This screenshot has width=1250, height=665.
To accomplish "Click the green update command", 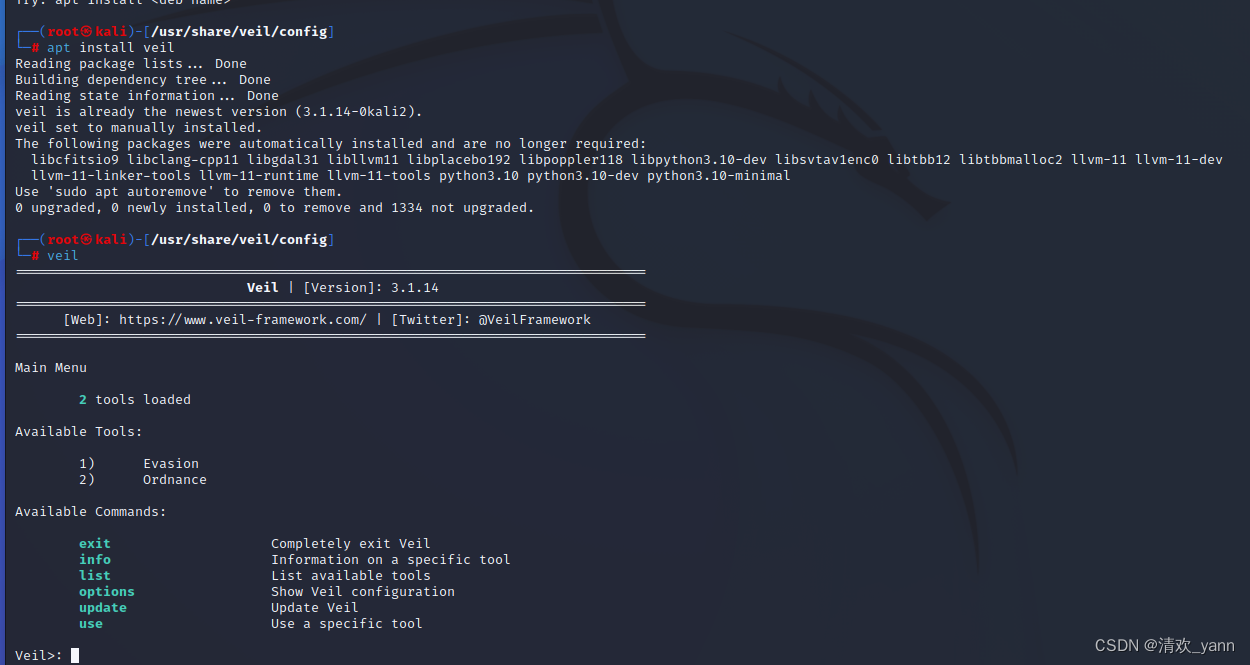I will pyautogui.click(x=103, y=608).
